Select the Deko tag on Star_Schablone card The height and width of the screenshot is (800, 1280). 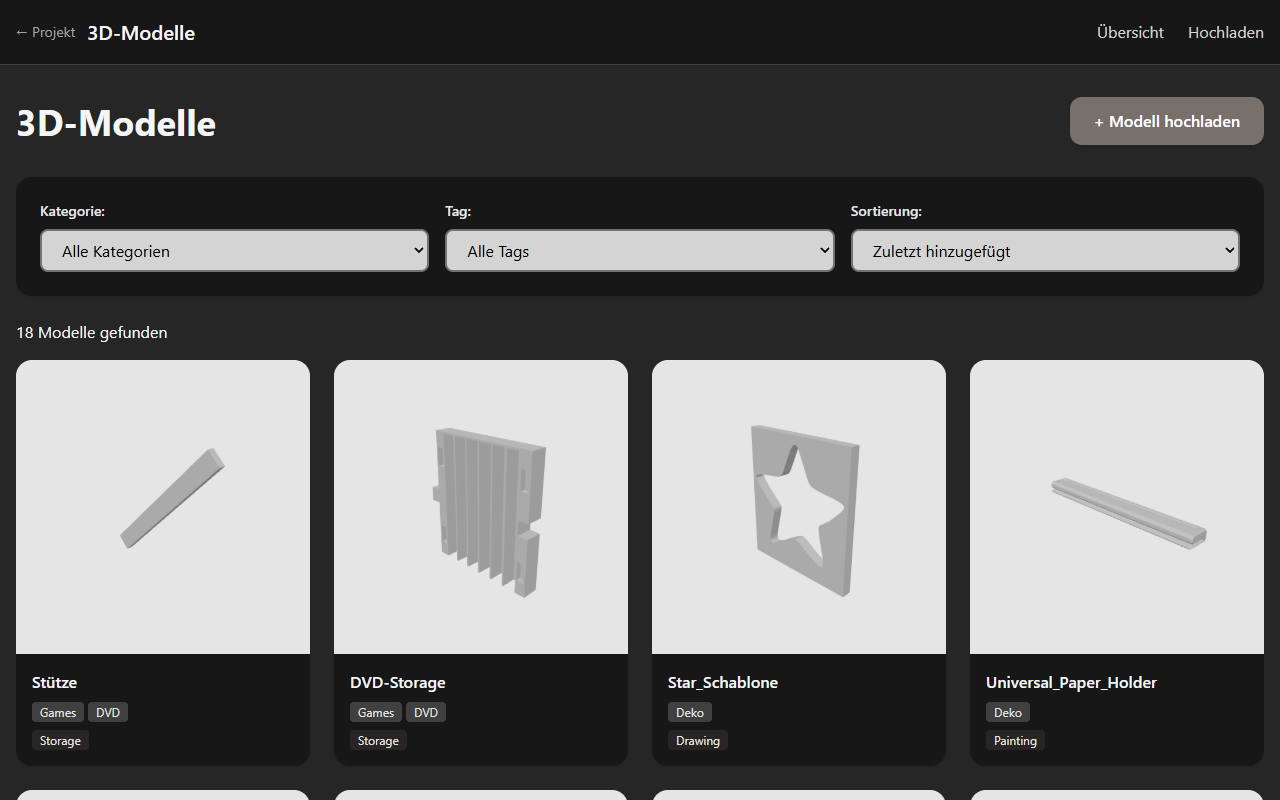click(690, 712)
